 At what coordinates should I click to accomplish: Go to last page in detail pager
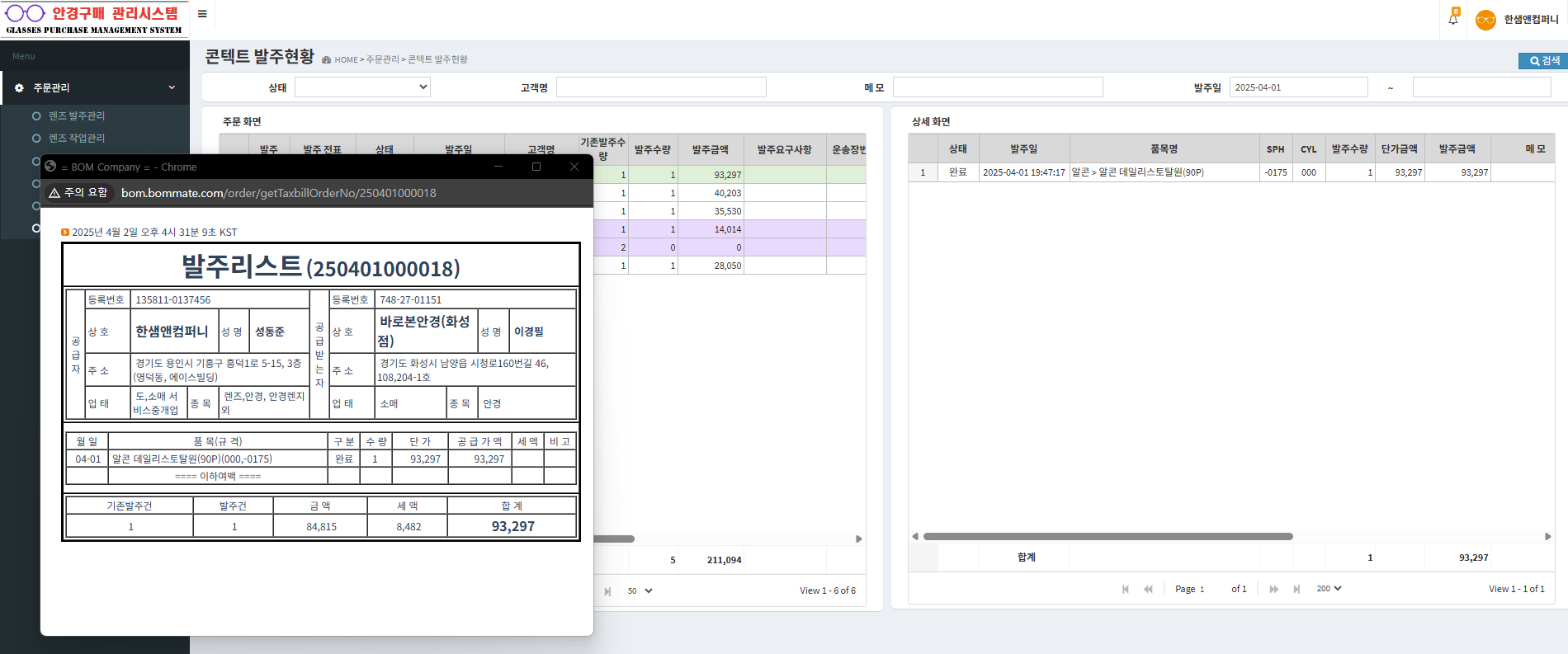pos(1296,589)
